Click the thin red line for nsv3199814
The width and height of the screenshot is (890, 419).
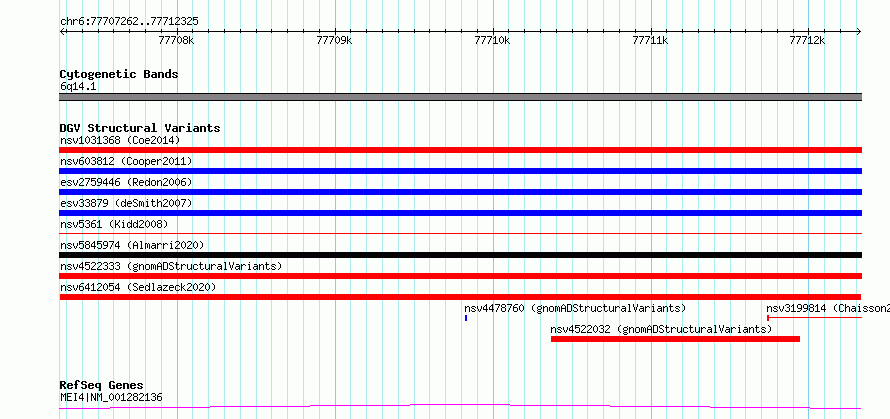(x=815, y=318)
